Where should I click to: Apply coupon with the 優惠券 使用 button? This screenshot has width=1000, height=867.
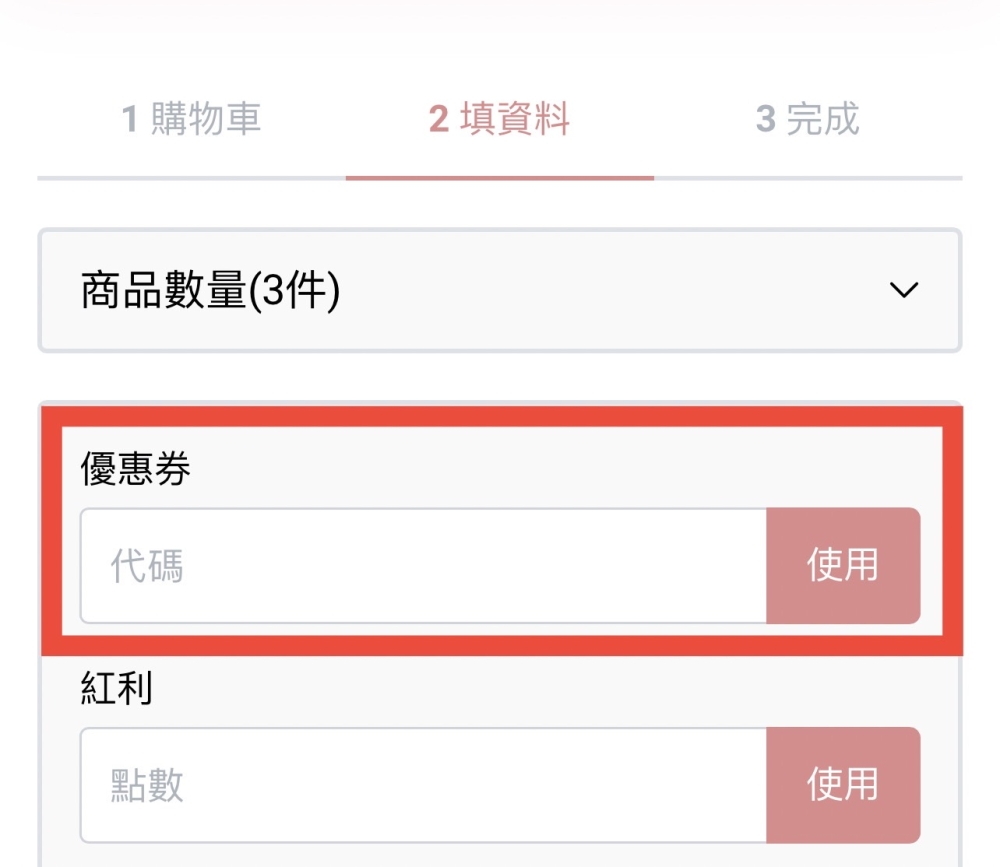tap(843, 565)
